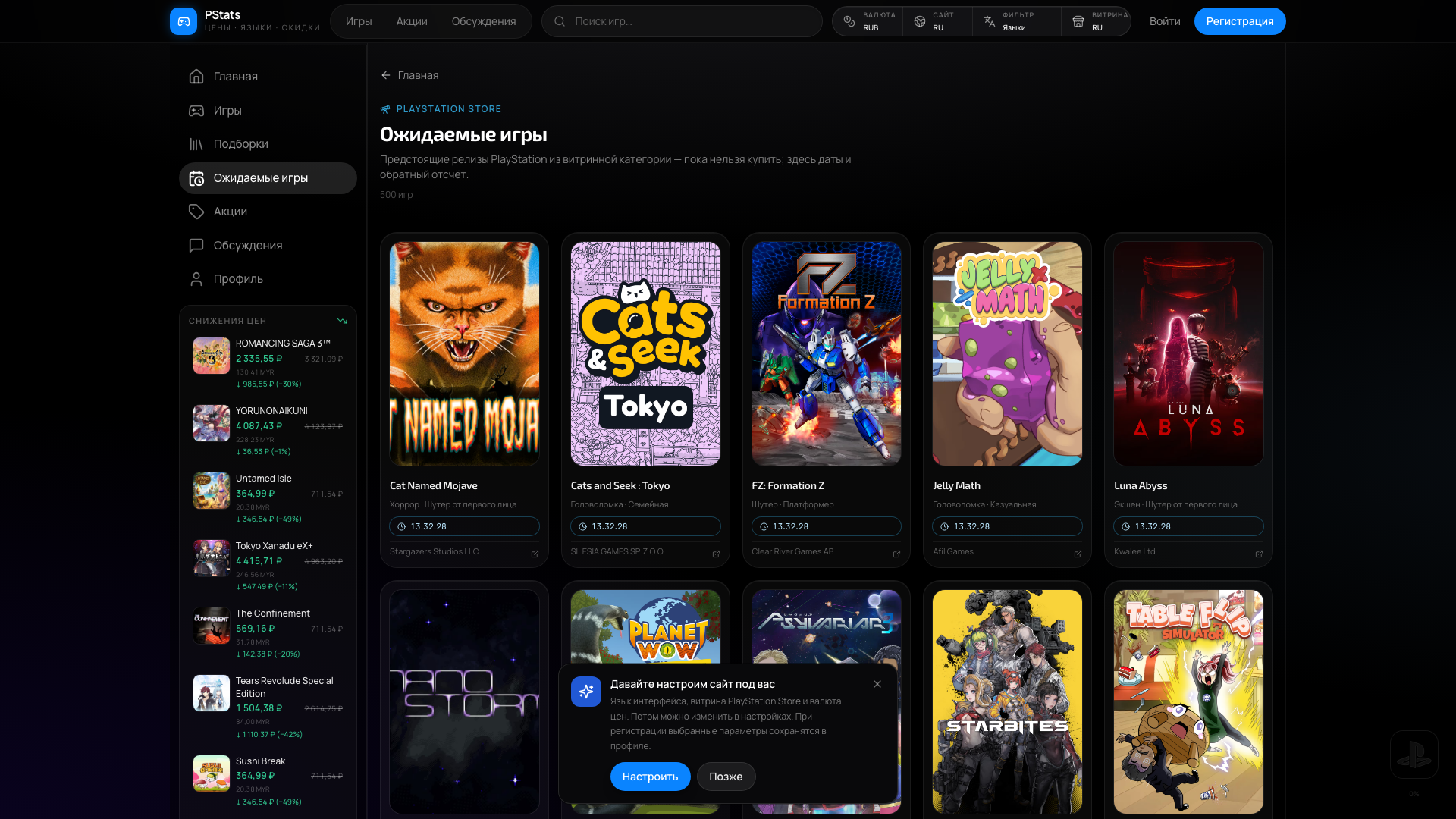This screenshot has height=819, width=1456.
Task: Click the Настроить button
Action: pyautogui.click(x=650, y=777)
